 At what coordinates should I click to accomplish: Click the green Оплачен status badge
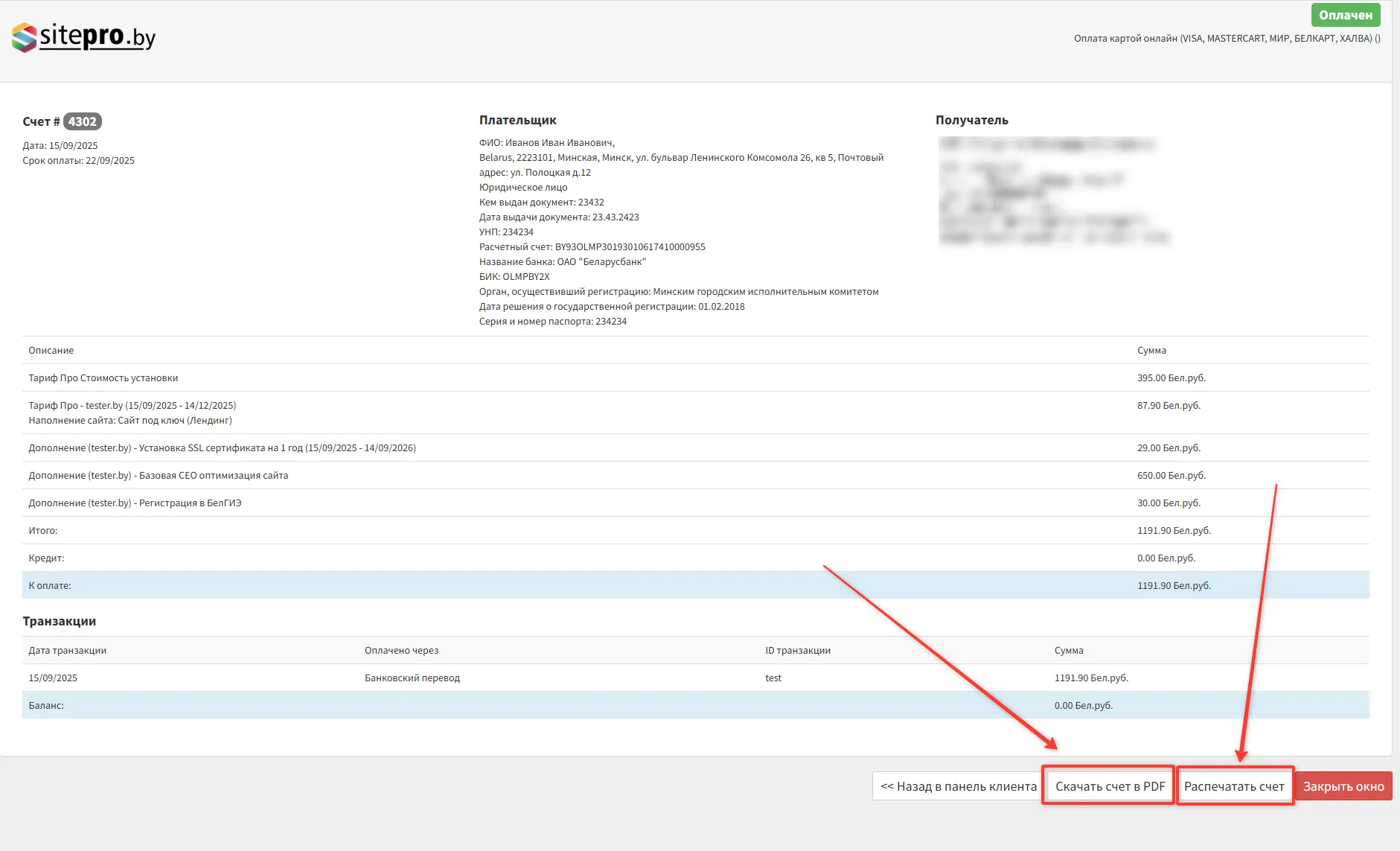click(x=1345, y=15)
